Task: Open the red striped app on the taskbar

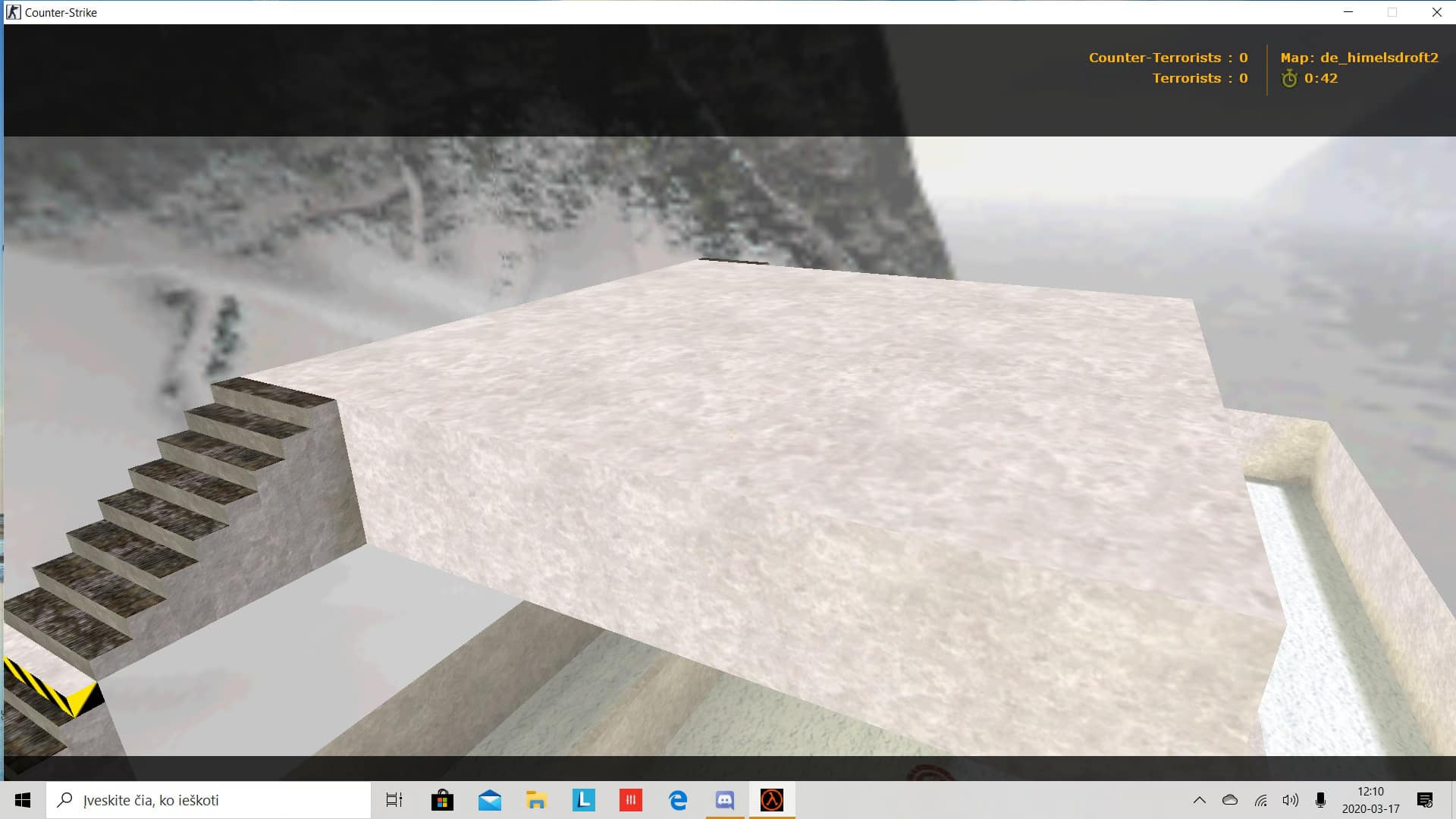Action: (630, 800)
